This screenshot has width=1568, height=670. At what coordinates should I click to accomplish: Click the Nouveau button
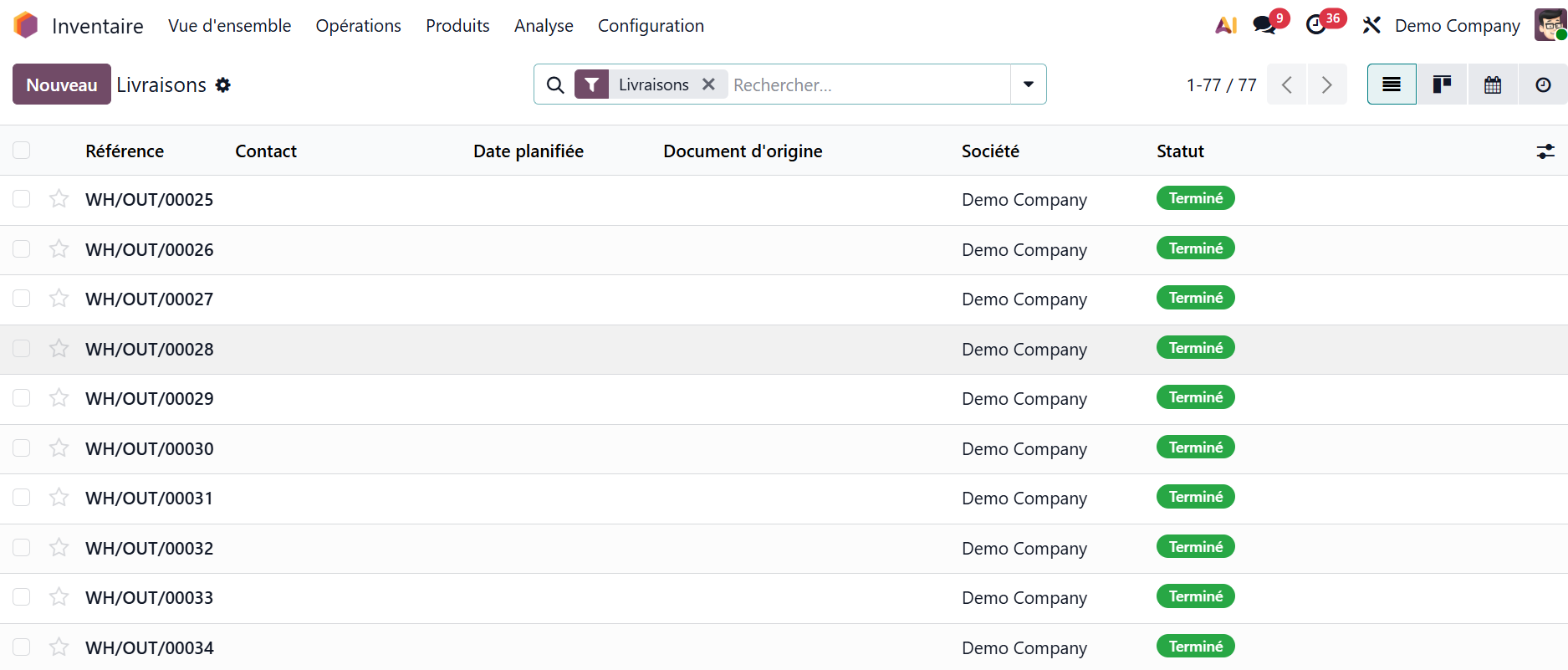[x=62, y=84]
